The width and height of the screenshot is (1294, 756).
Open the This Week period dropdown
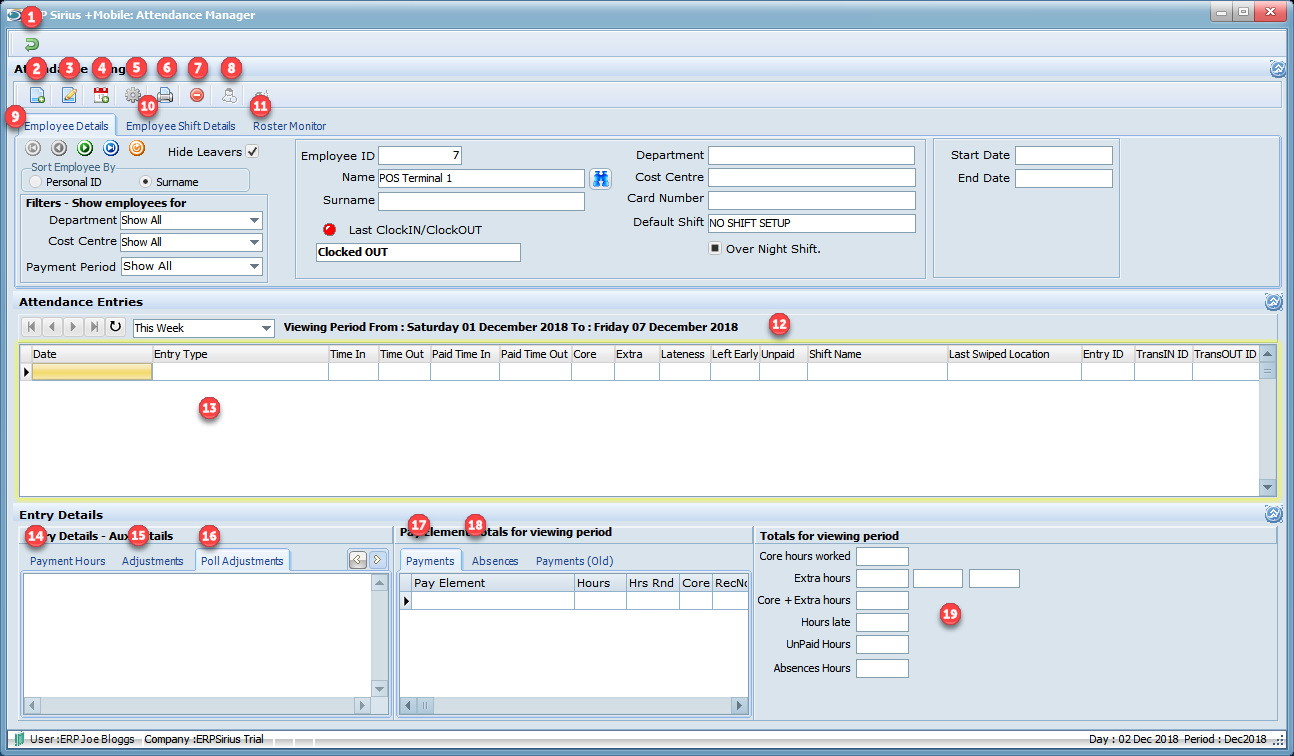click(x=266, y=328)
